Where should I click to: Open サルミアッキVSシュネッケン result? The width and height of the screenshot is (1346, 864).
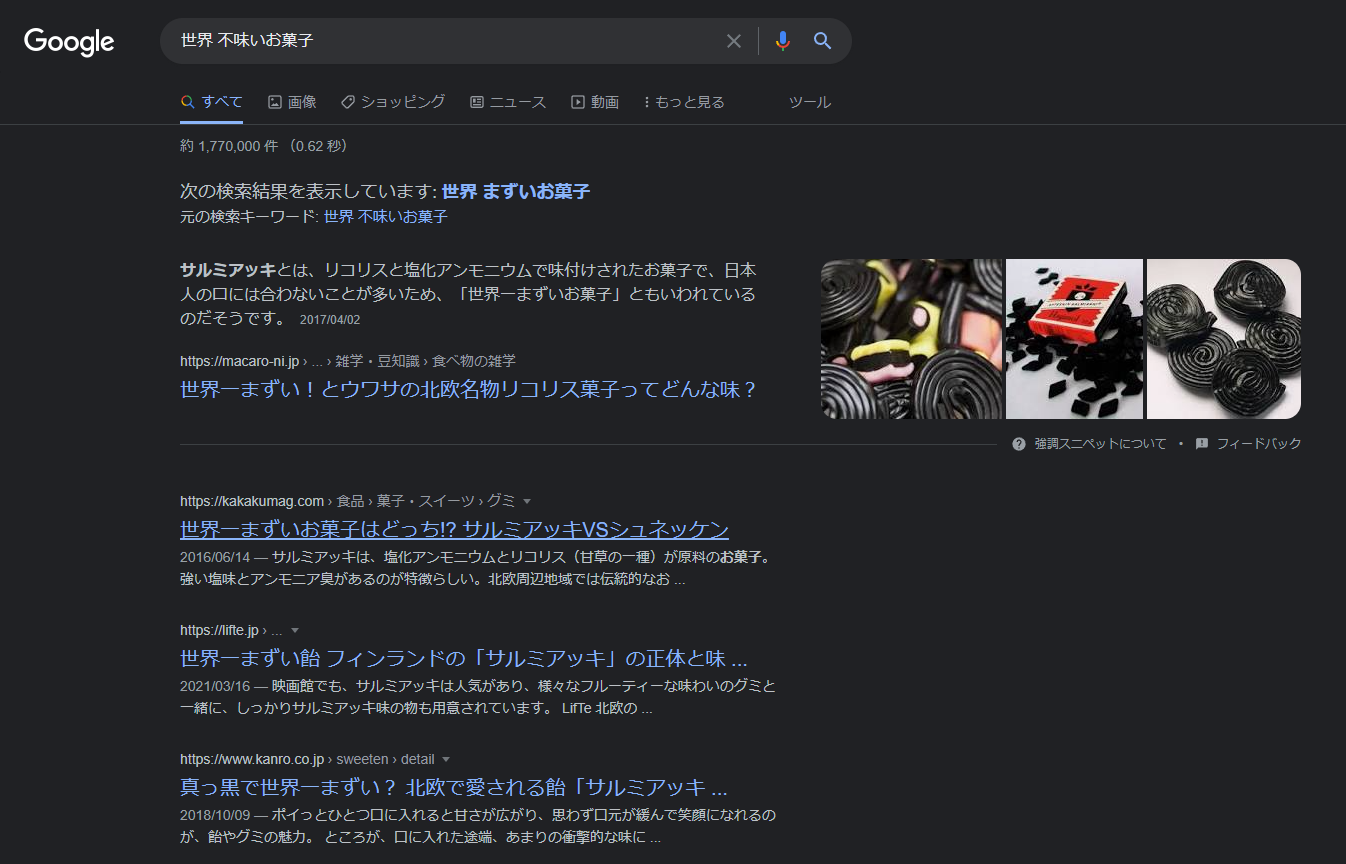tap(454, 529)
